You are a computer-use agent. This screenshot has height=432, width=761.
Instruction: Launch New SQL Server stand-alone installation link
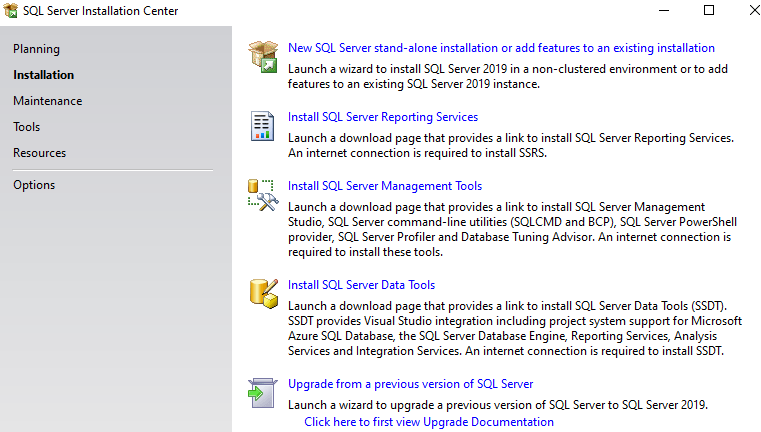pyautogui.click(x=501, y=48)
